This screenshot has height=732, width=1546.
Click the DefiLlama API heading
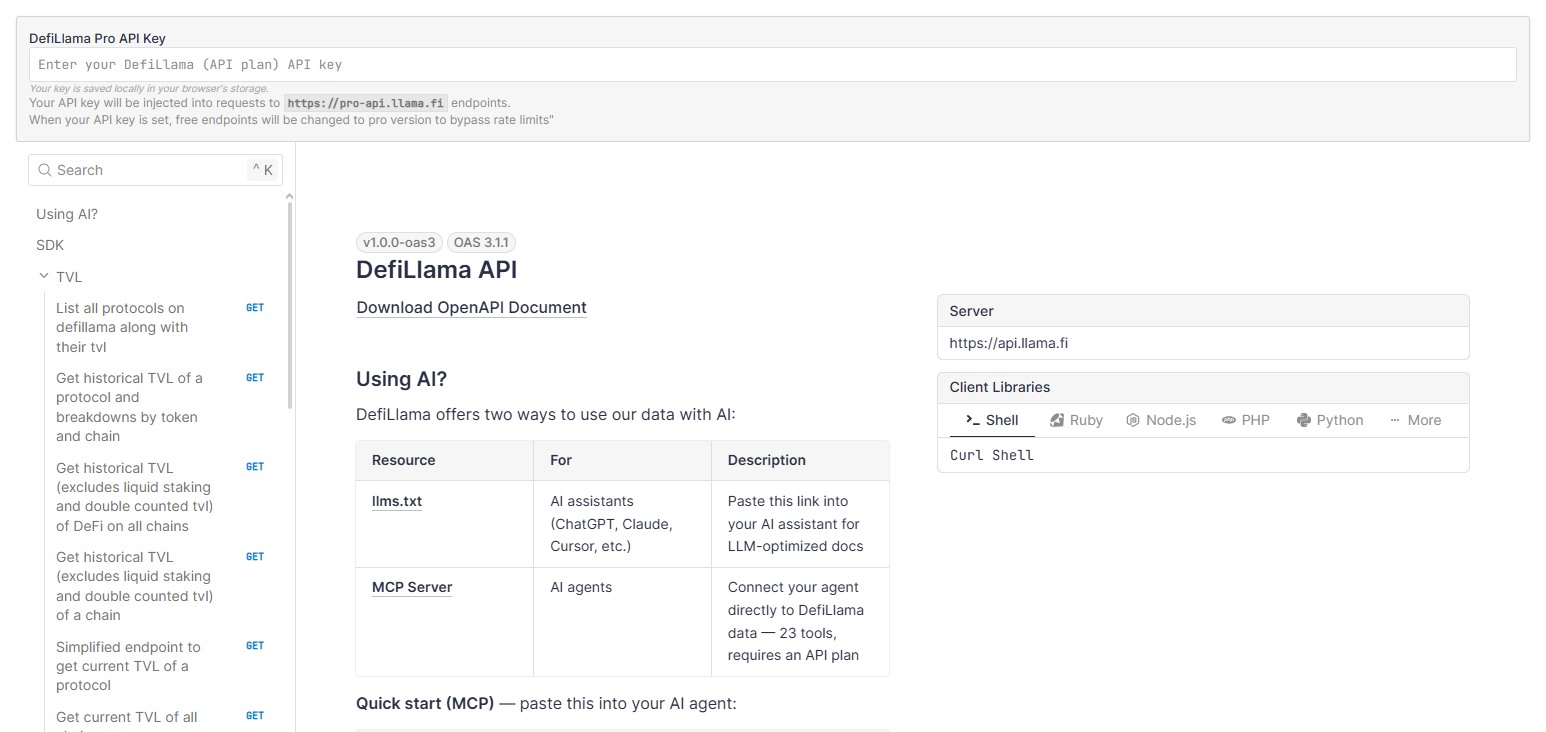pyautogui.click(x=436, y=270)
